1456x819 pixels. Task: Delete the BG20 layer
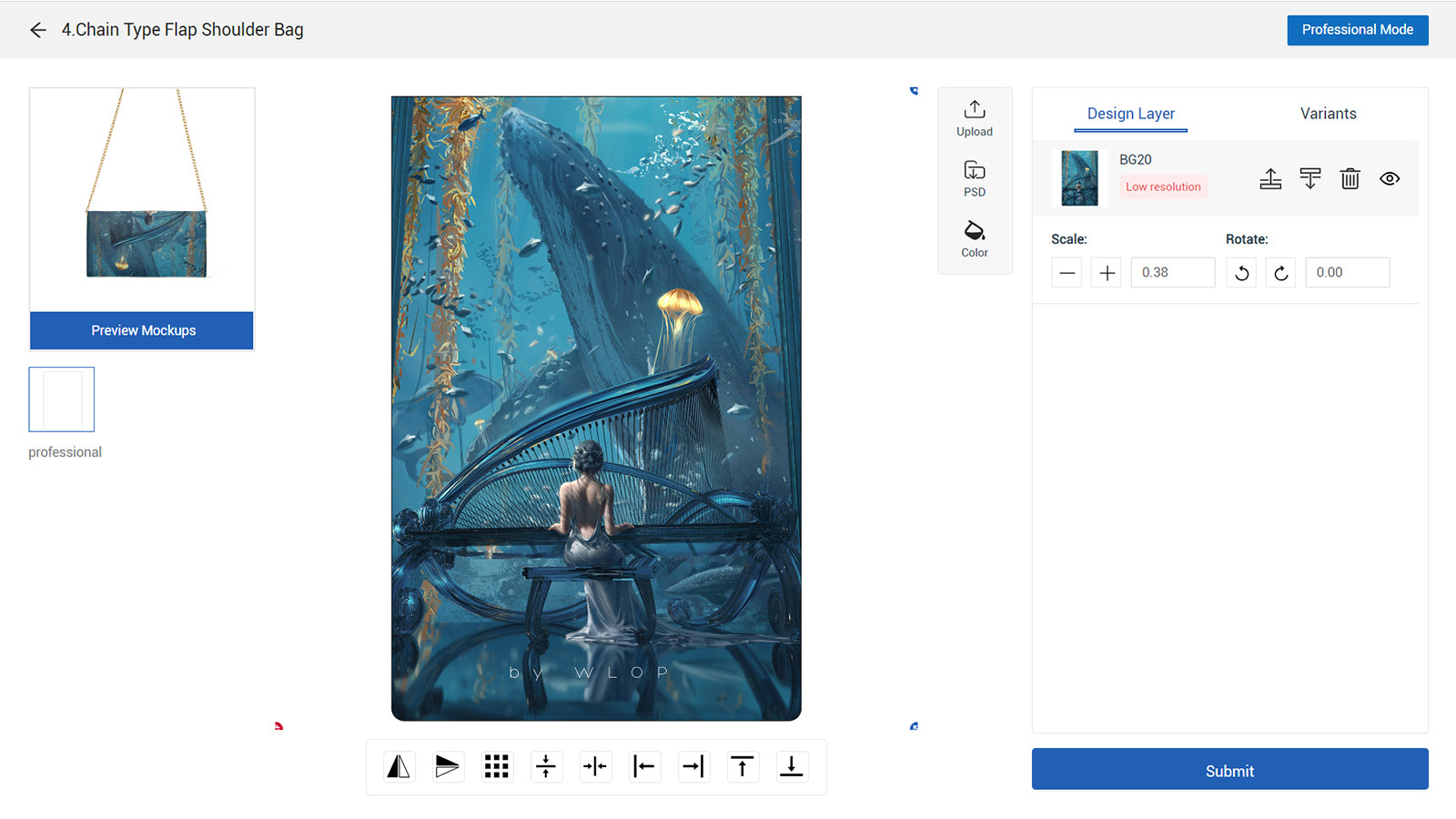coord(1350,178)
